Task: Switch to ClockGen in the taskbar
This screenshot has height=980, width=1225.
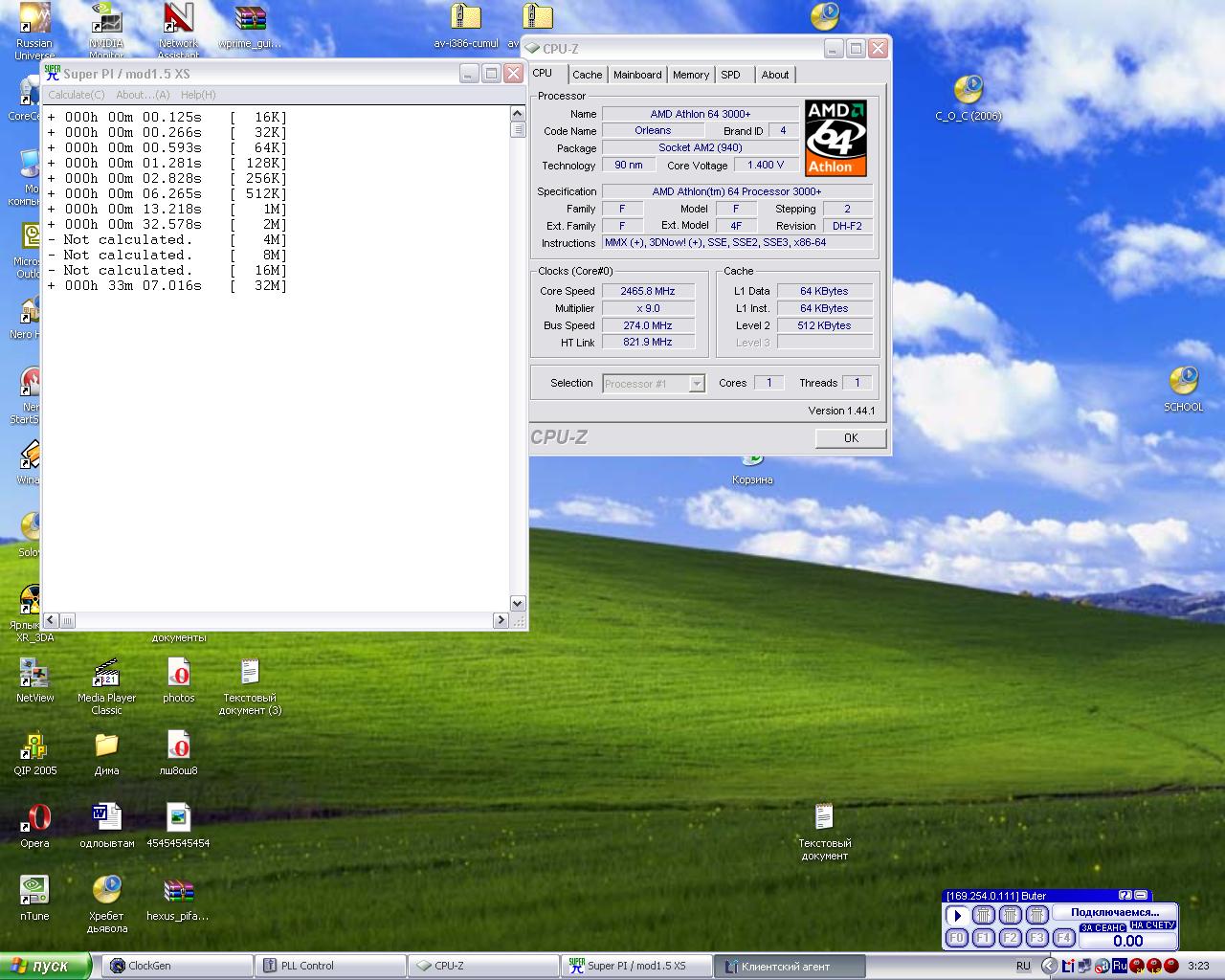Action: (x=176, y=966)
